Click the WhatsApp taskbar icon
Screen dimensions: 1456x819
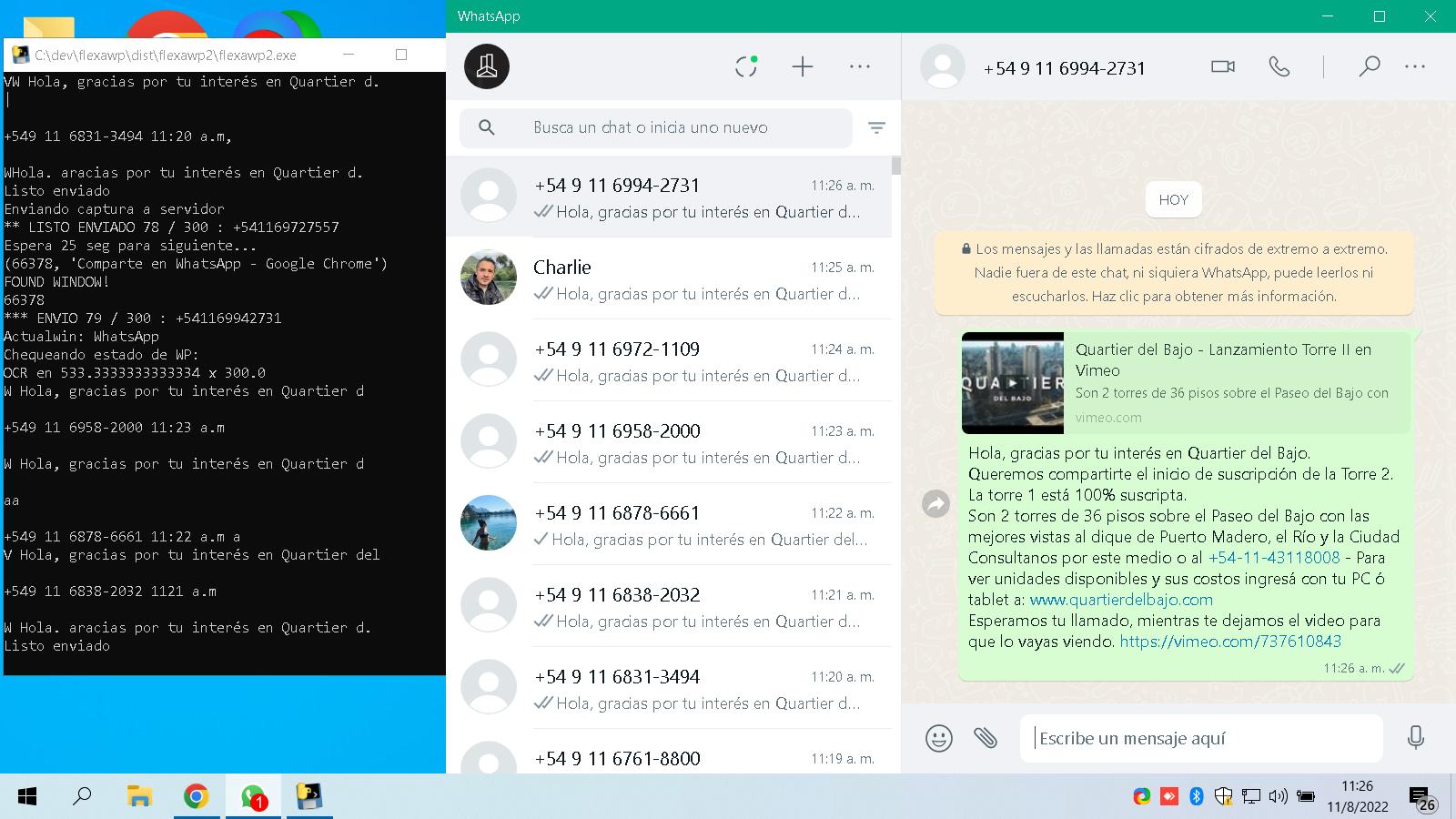253,797
